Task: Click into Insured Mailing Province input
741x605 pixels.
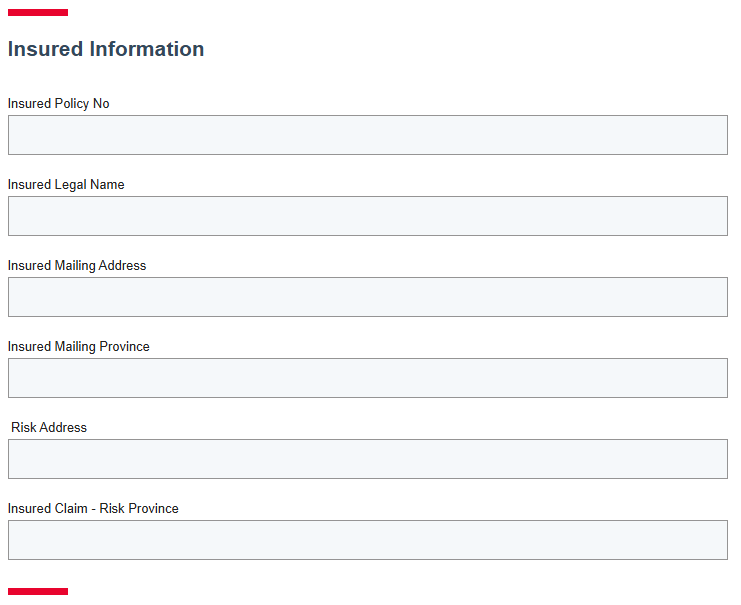Action: click(x=367, y=378)
